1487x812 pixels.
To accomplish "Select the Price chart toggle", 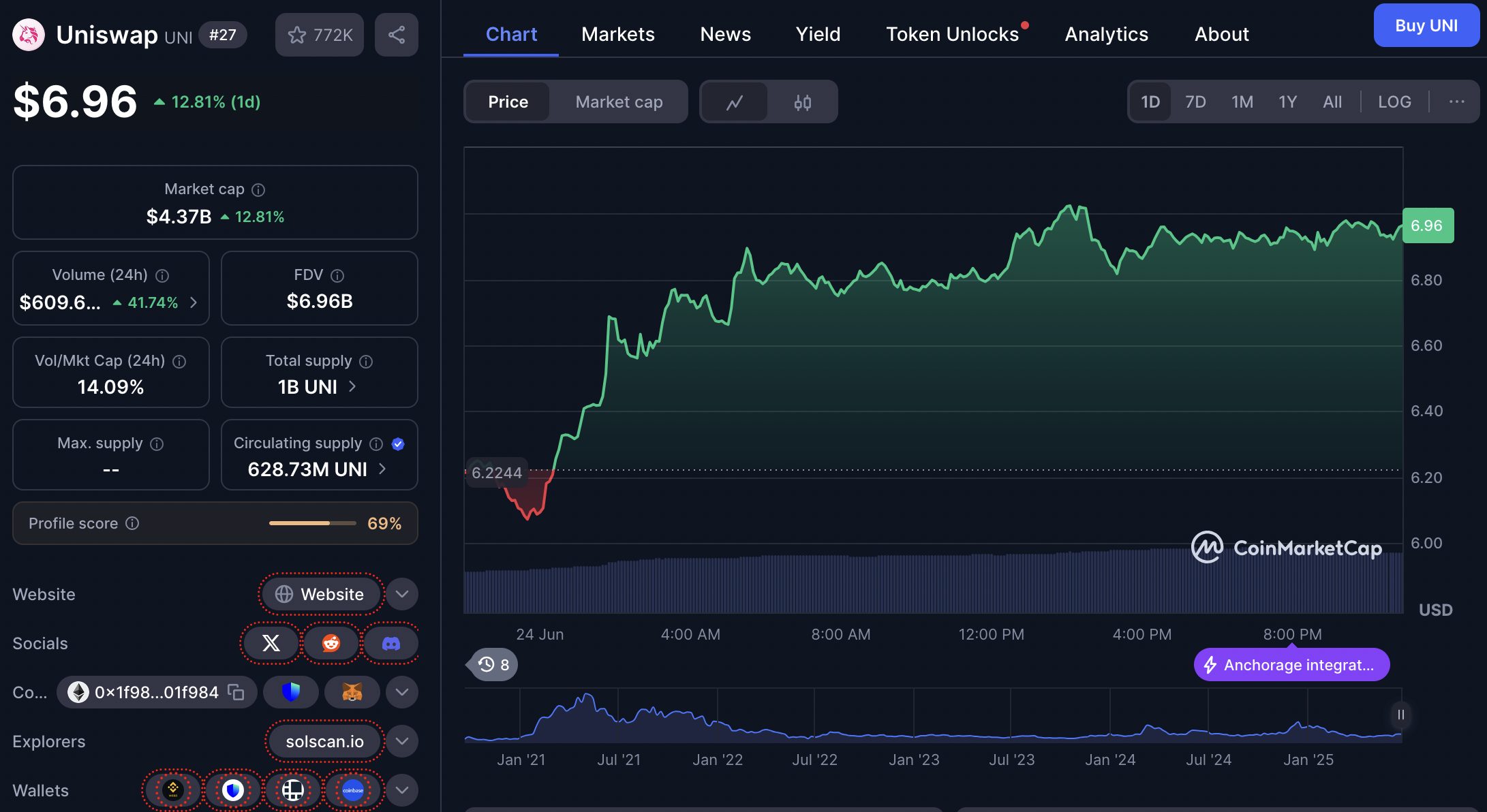I will [508, 102].
